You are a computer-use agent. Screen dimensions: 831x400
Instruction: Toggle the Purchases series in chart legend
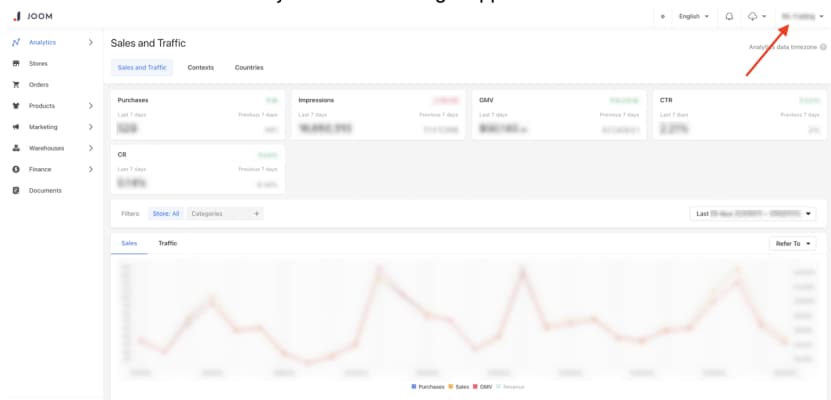coord(428,386)
